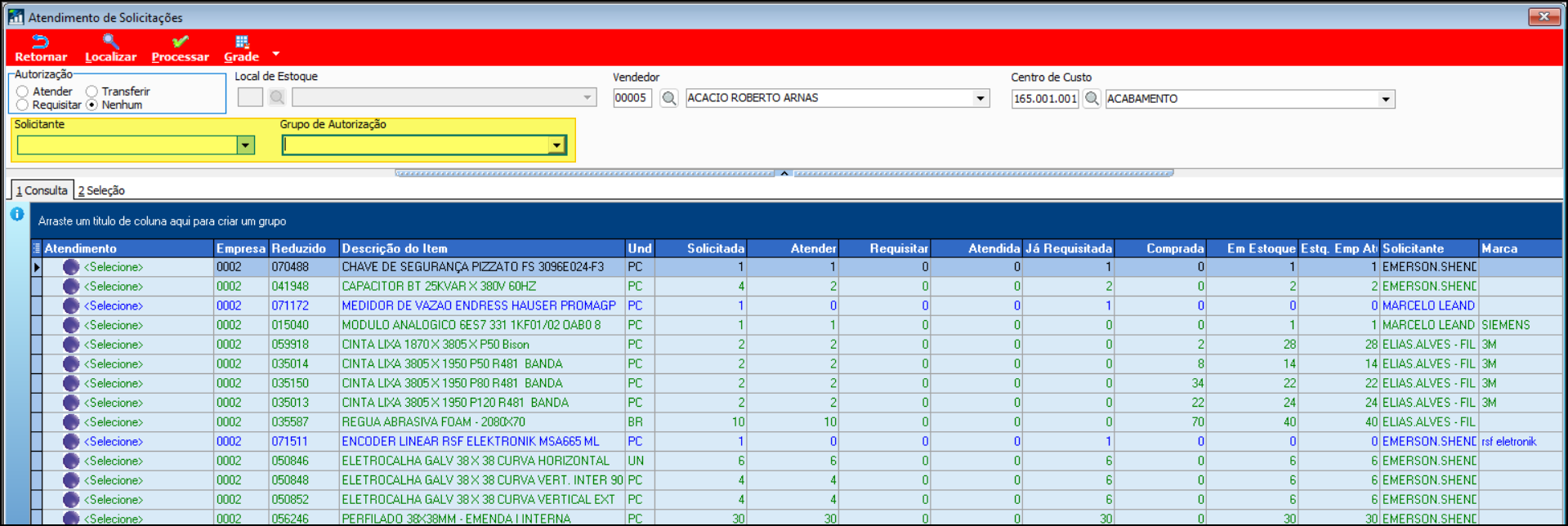Viewport: 1568px width, 526px height.
Task: Click status circle for item 041948
Action: (71, 287)
